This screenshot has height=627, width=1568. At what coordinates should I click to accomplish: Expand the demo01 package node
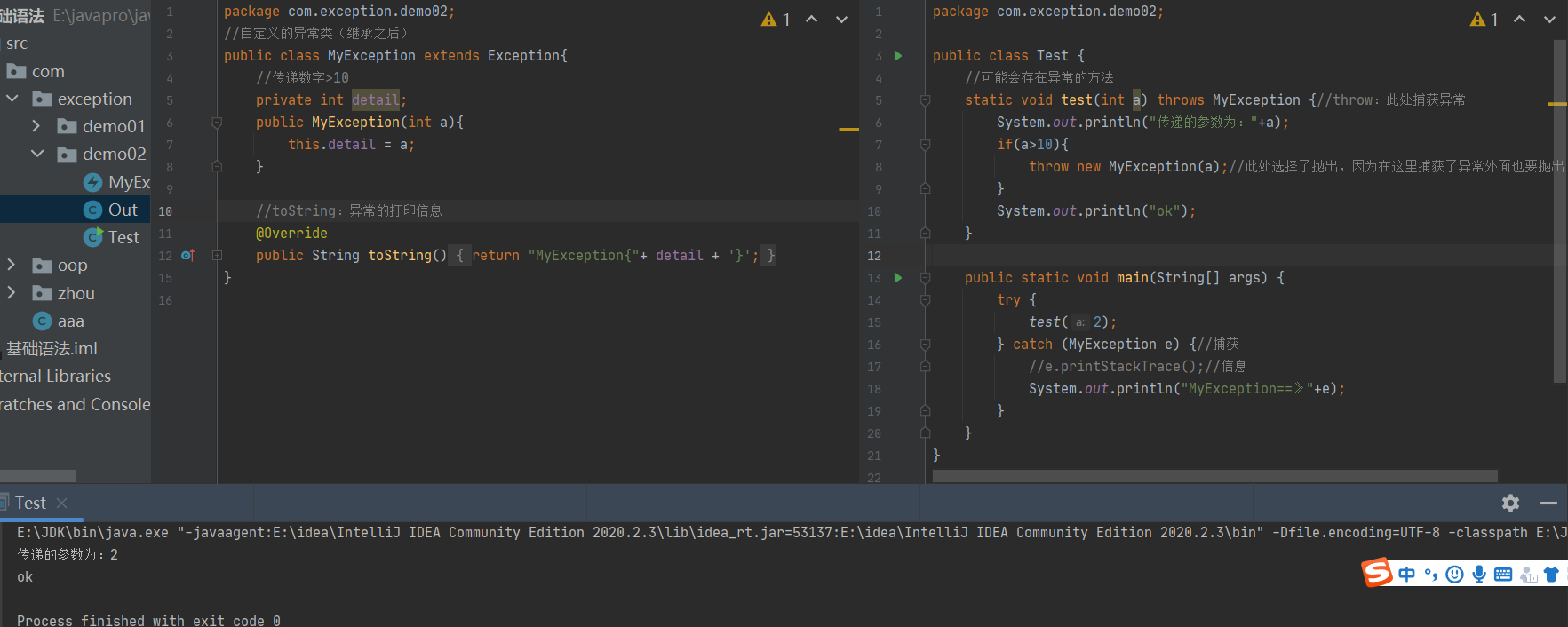pyautogui.click(x=36, y=126)
